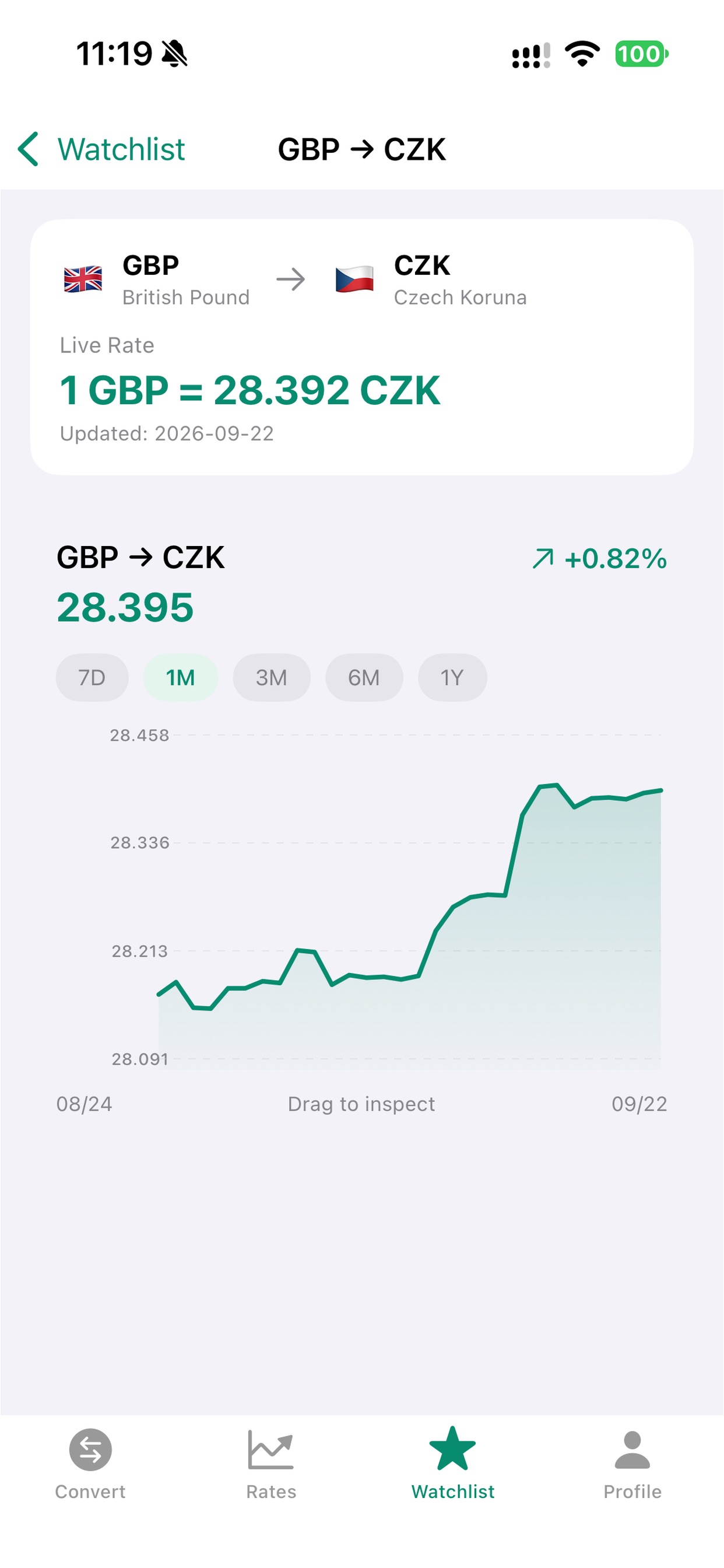Click the chart peak near 28.458
Image resolution: width=724 pixels, height=1568 pixels.
556,785
